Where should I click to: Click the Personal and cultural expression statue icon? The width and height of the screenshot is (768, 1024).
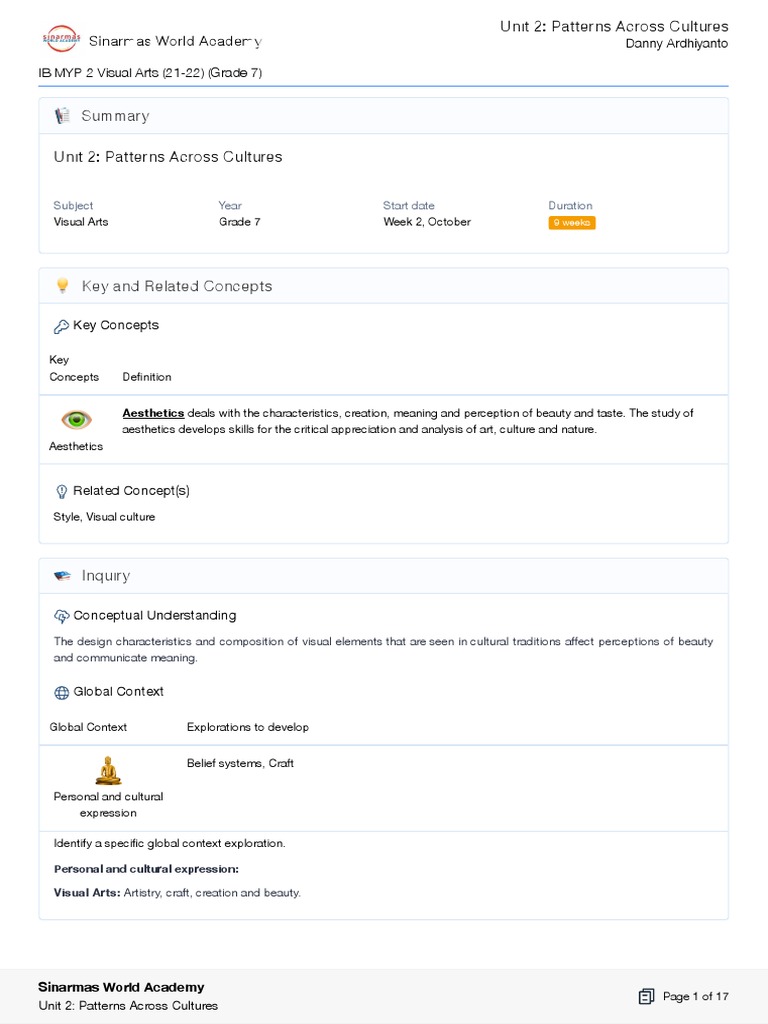108,770
